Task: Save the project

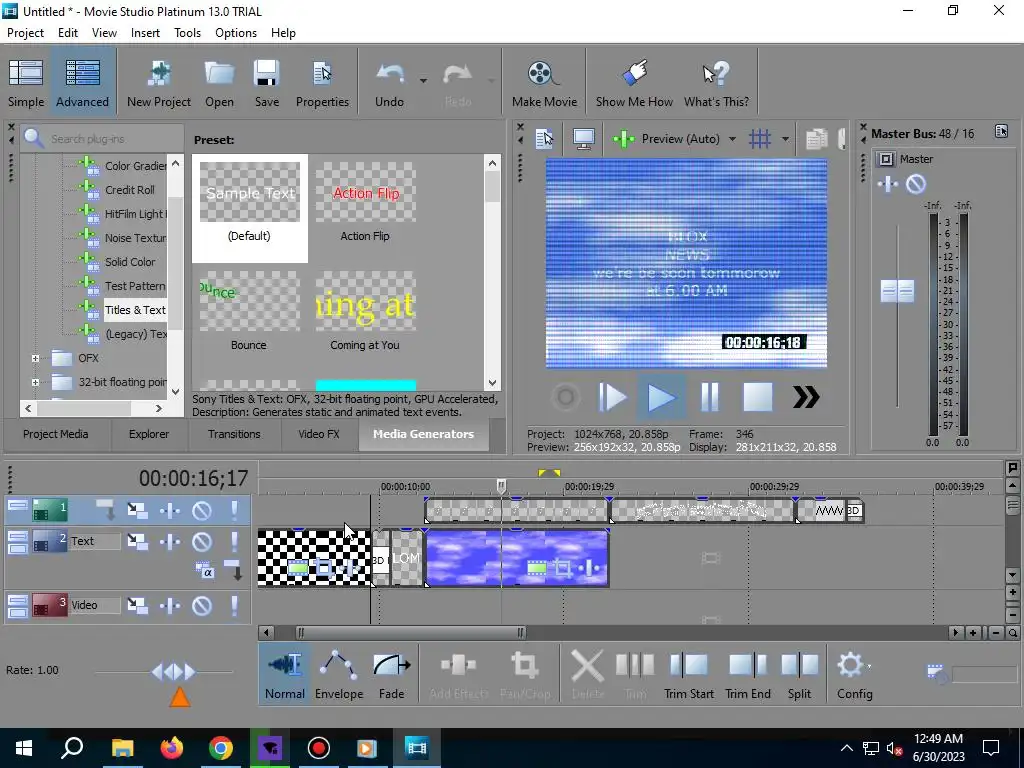Action: [x=266, y=83]
